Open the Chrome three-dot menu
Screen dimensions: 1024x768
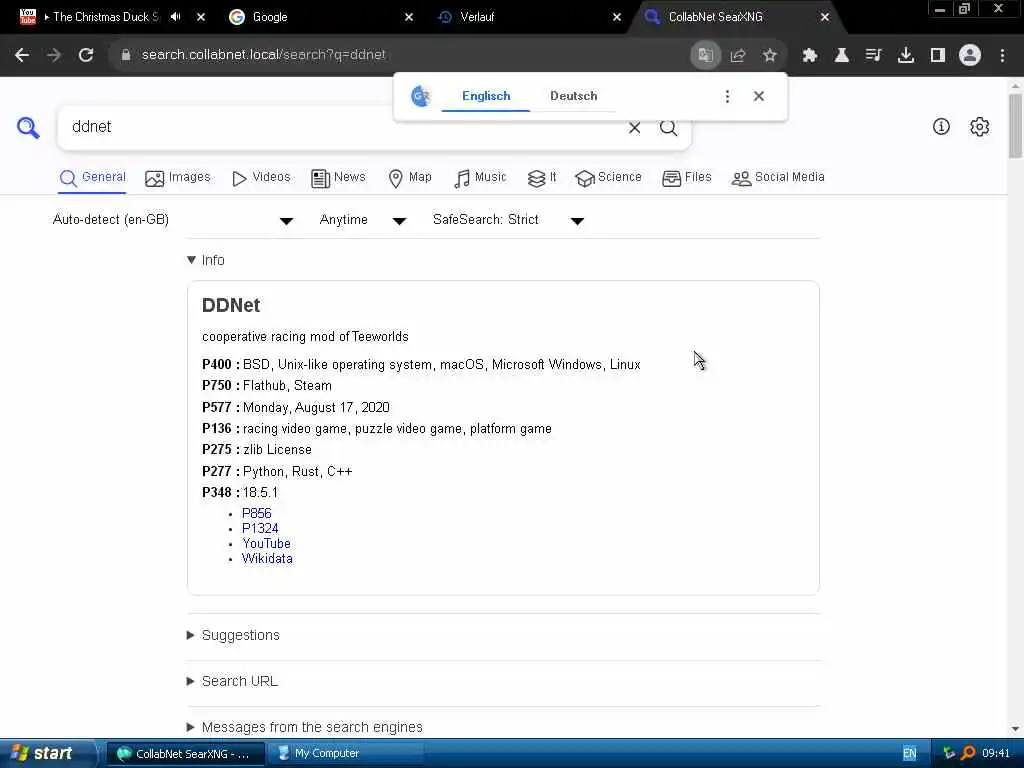pos(1002,56)
